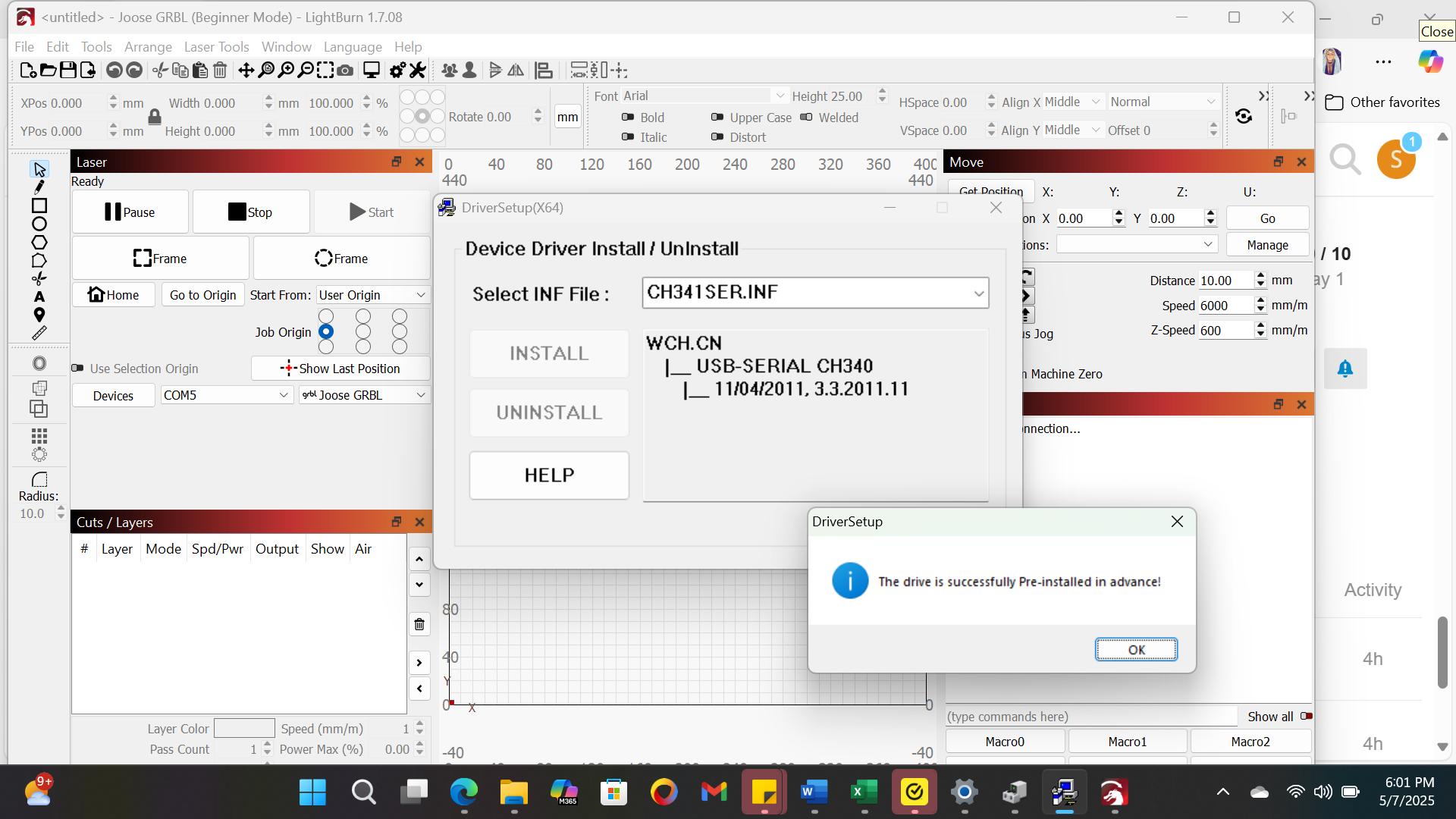Image resolution: width=1456 pixels, height=819 pixels.
Task: Select the middle-left Job Origin radio button
Action: pos(326,331)
